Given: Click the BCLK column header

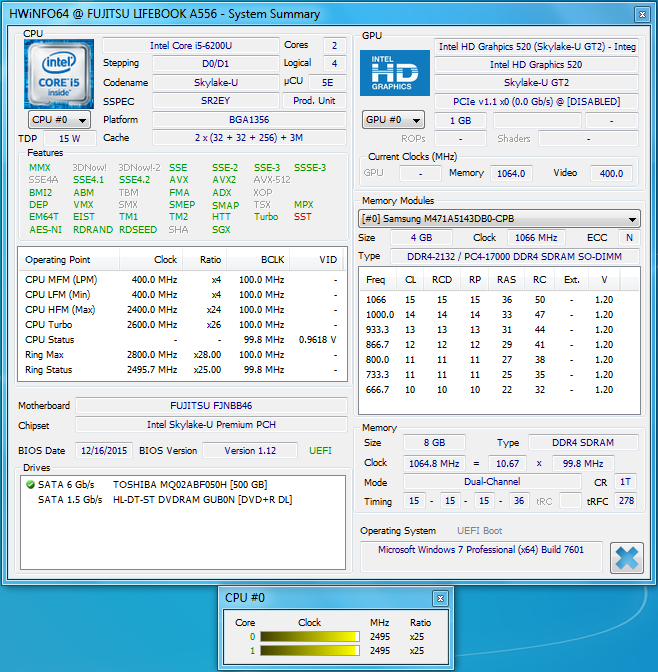Looking at the screenshot, I should click(258, 260).
